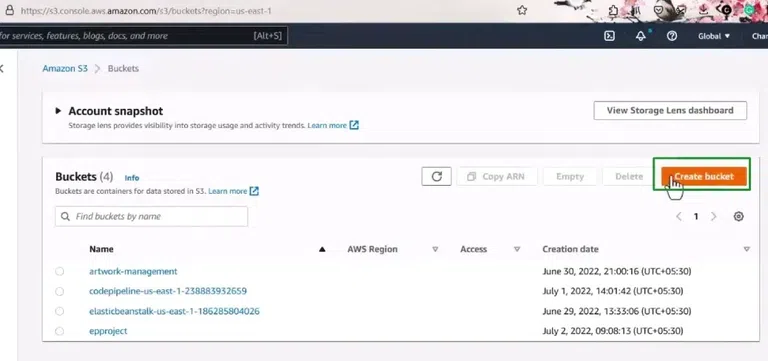Go to Amazon S3 breadcrumb

pos(65,69)
